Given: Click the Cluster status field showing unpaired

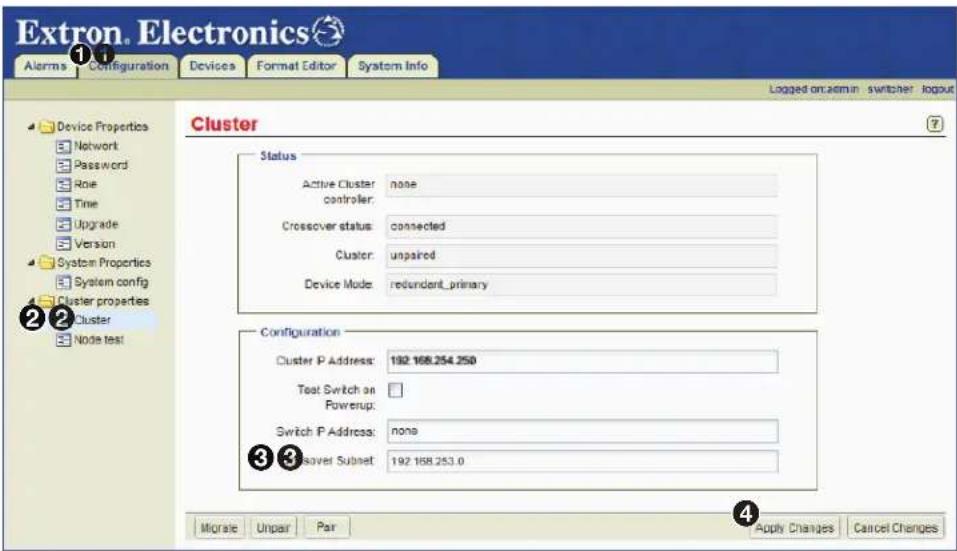Looking at the screenshot, I should point(582,255).
